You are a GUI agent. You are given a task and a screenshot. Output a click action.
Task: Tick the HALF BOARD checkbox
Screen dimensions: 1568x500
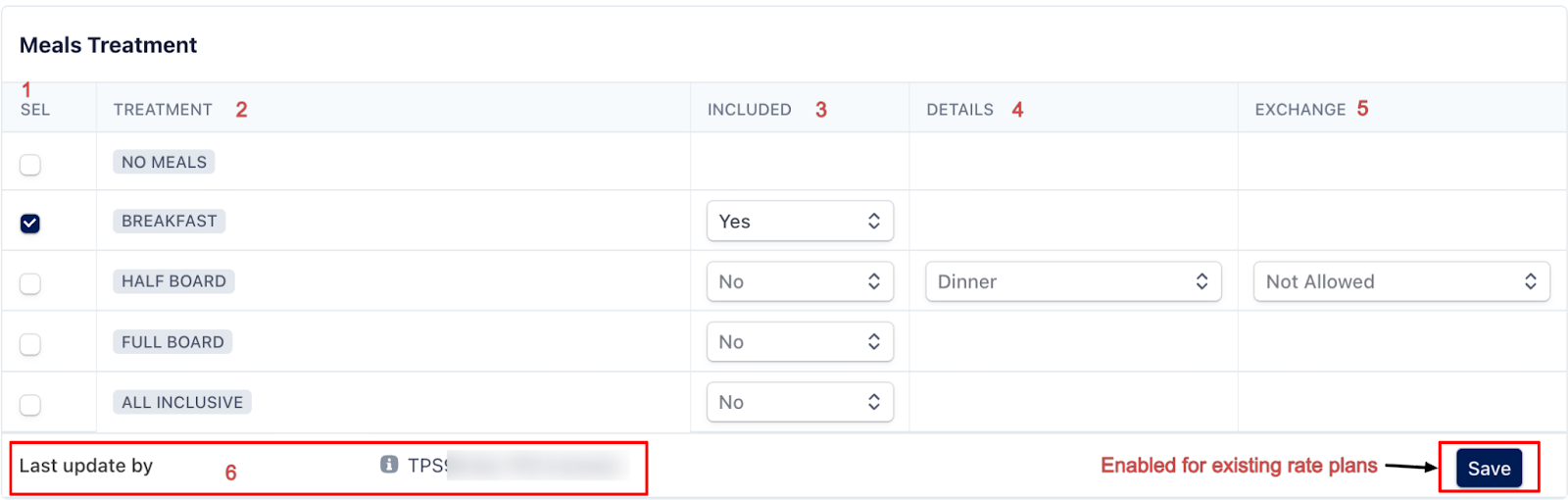point(30,284)
